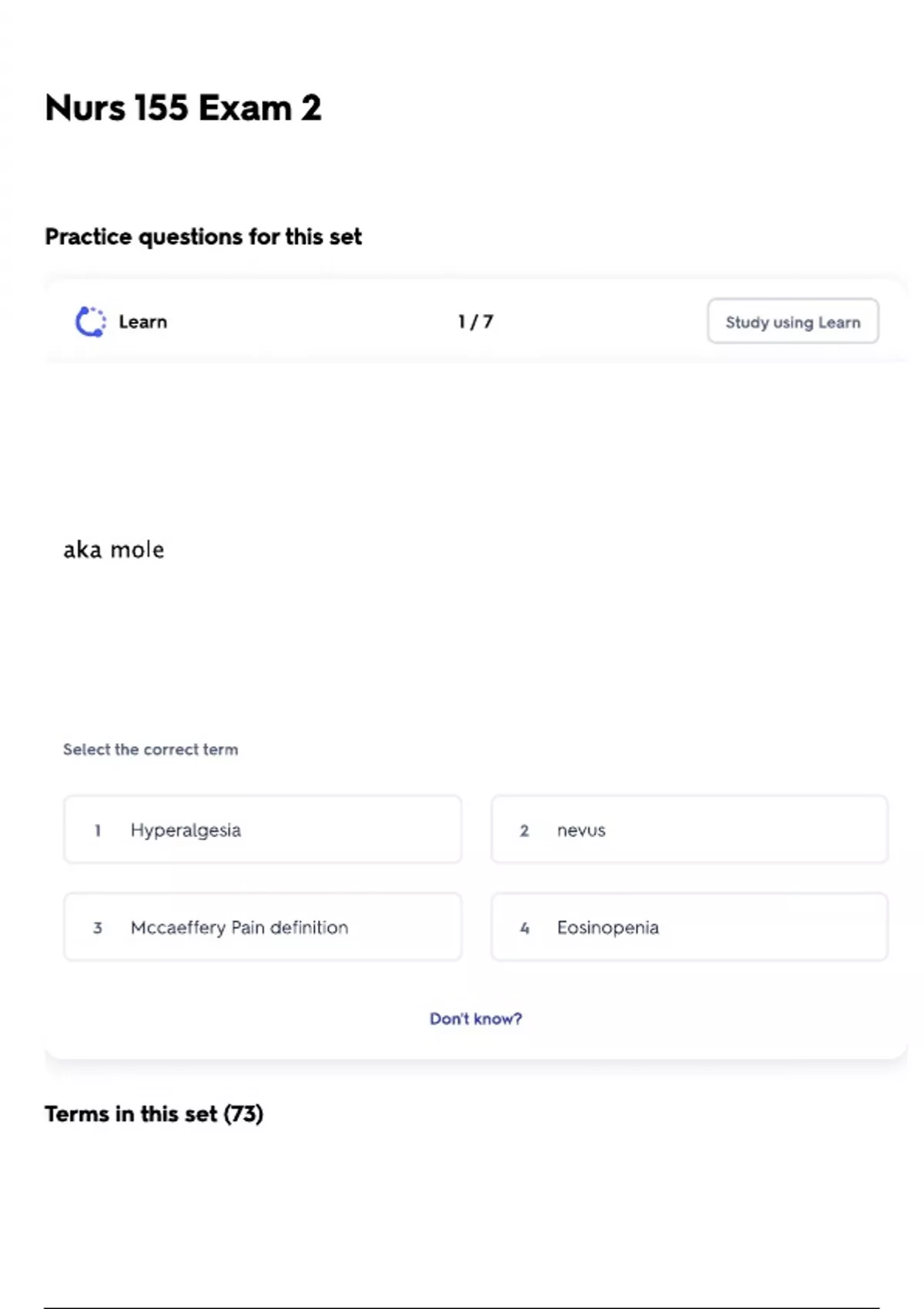
Task: Choose nevus as the correct term
Action: [689, 830]
